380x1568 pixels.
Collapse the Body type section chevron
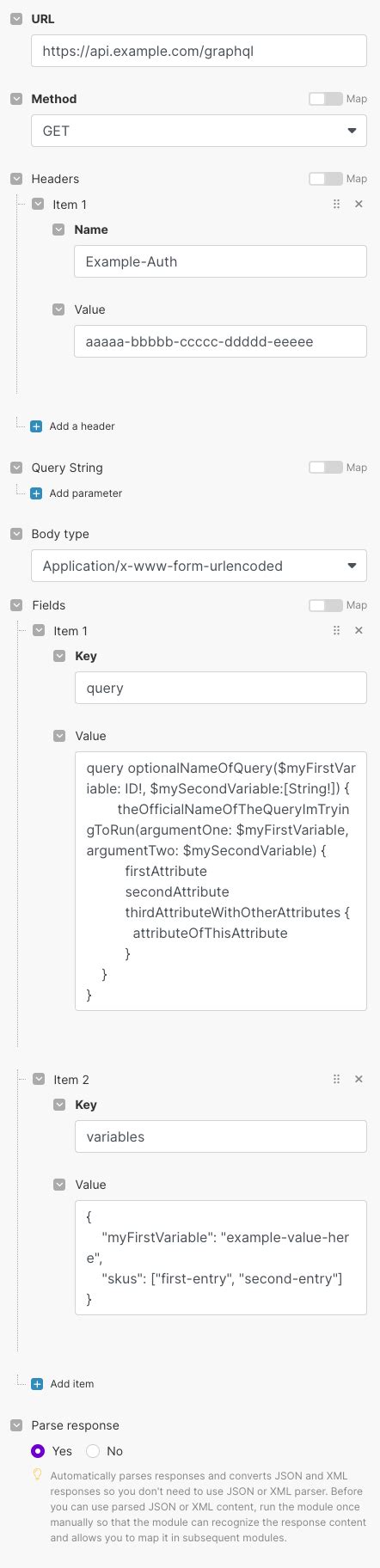click(x=16, y=534)
